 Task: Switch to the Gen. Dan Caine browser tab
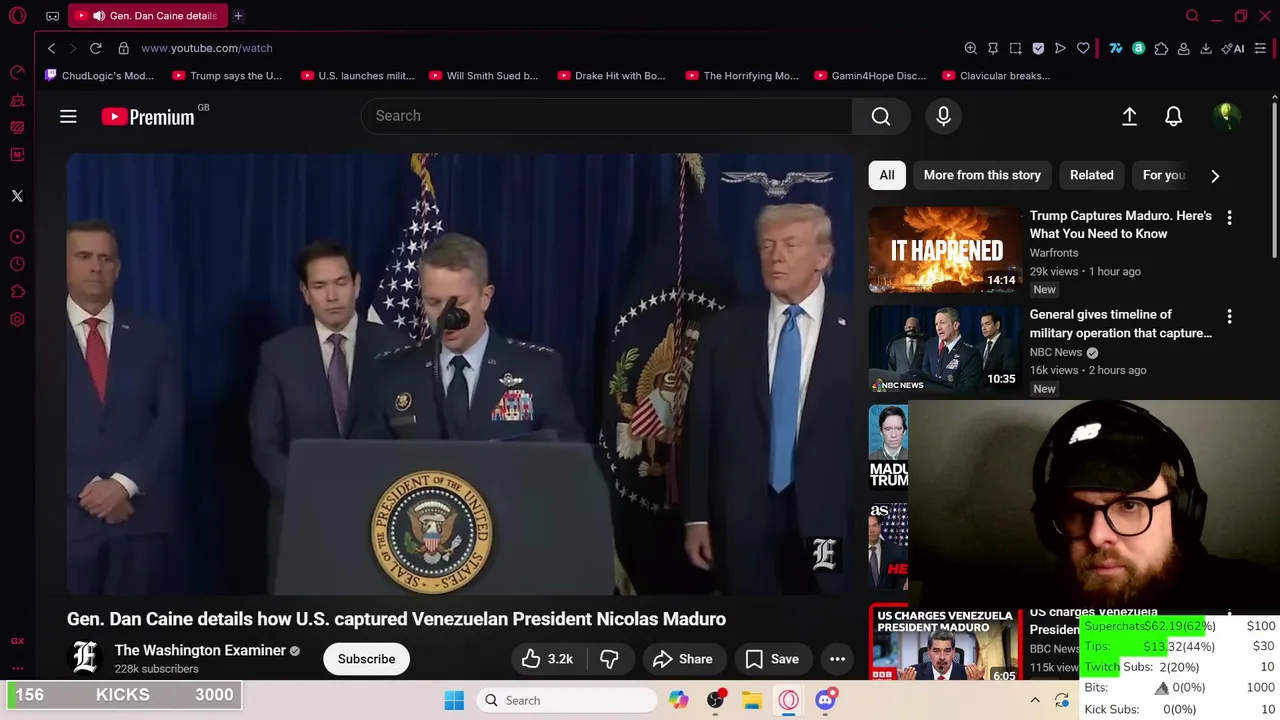pyautogui.click(x=148, y=16)
